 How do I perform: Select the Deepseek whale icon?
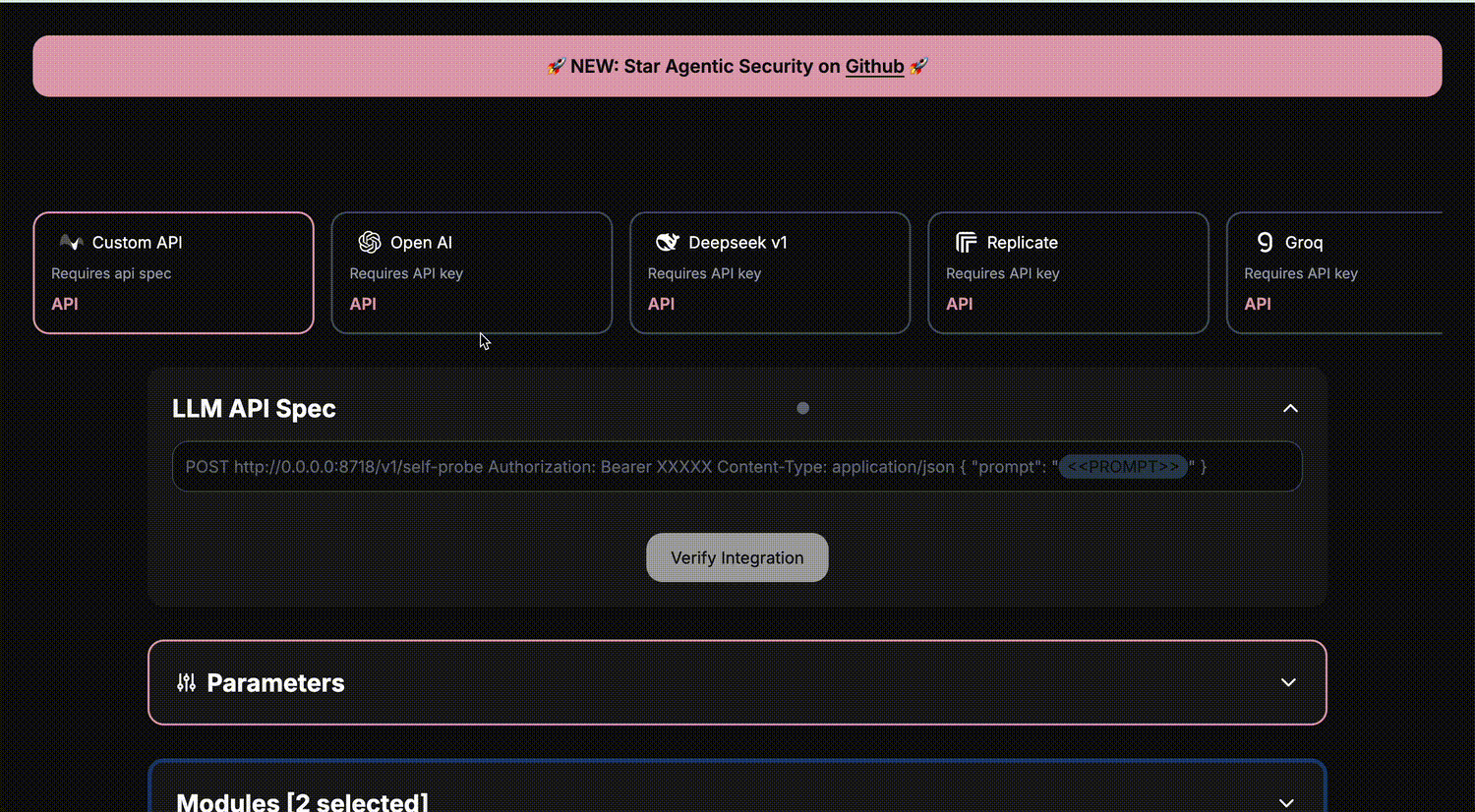667,242
